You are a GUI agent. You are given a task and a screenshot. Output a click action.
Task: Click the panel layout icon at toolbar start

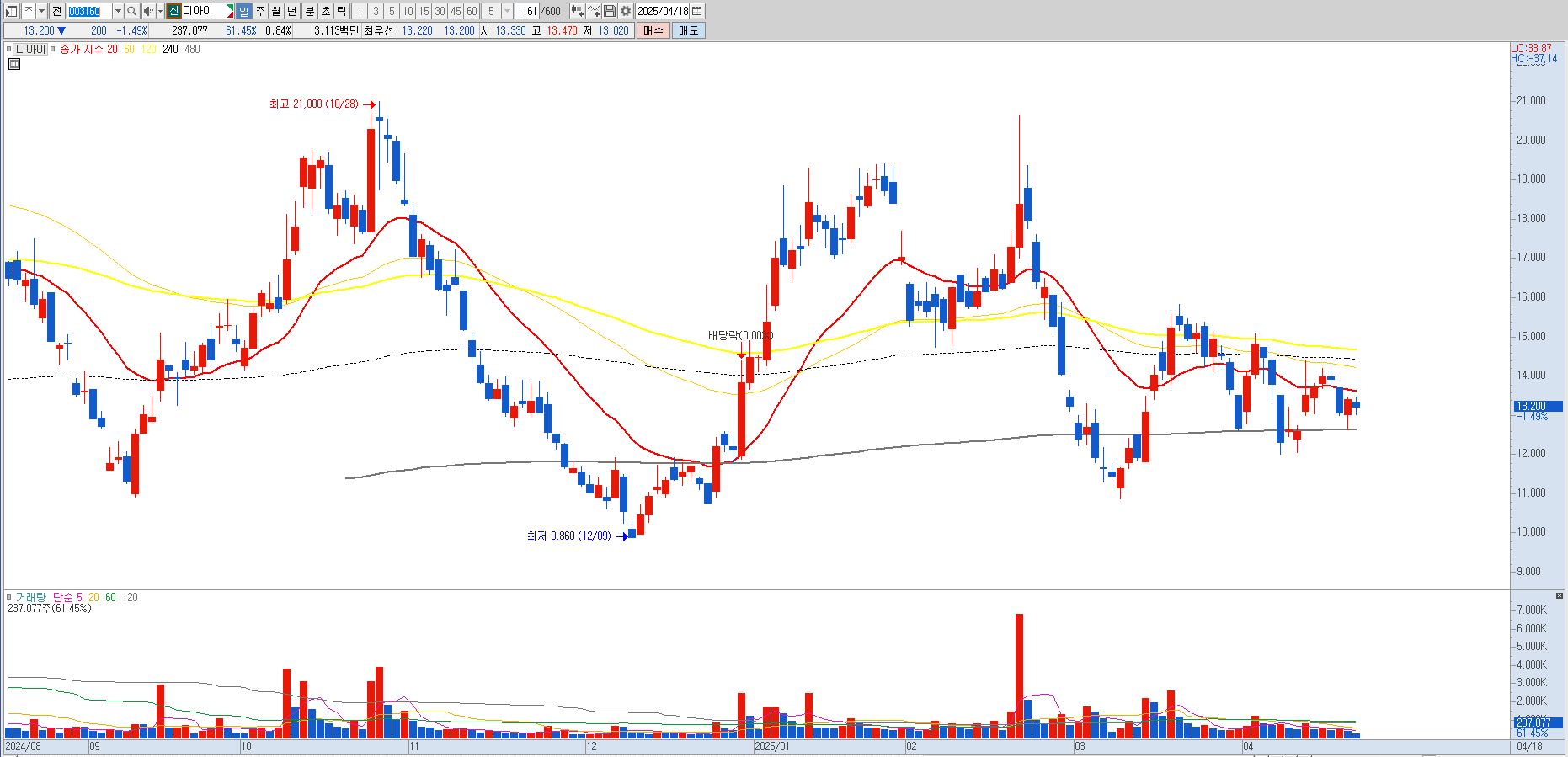click(x=12, y=11)
